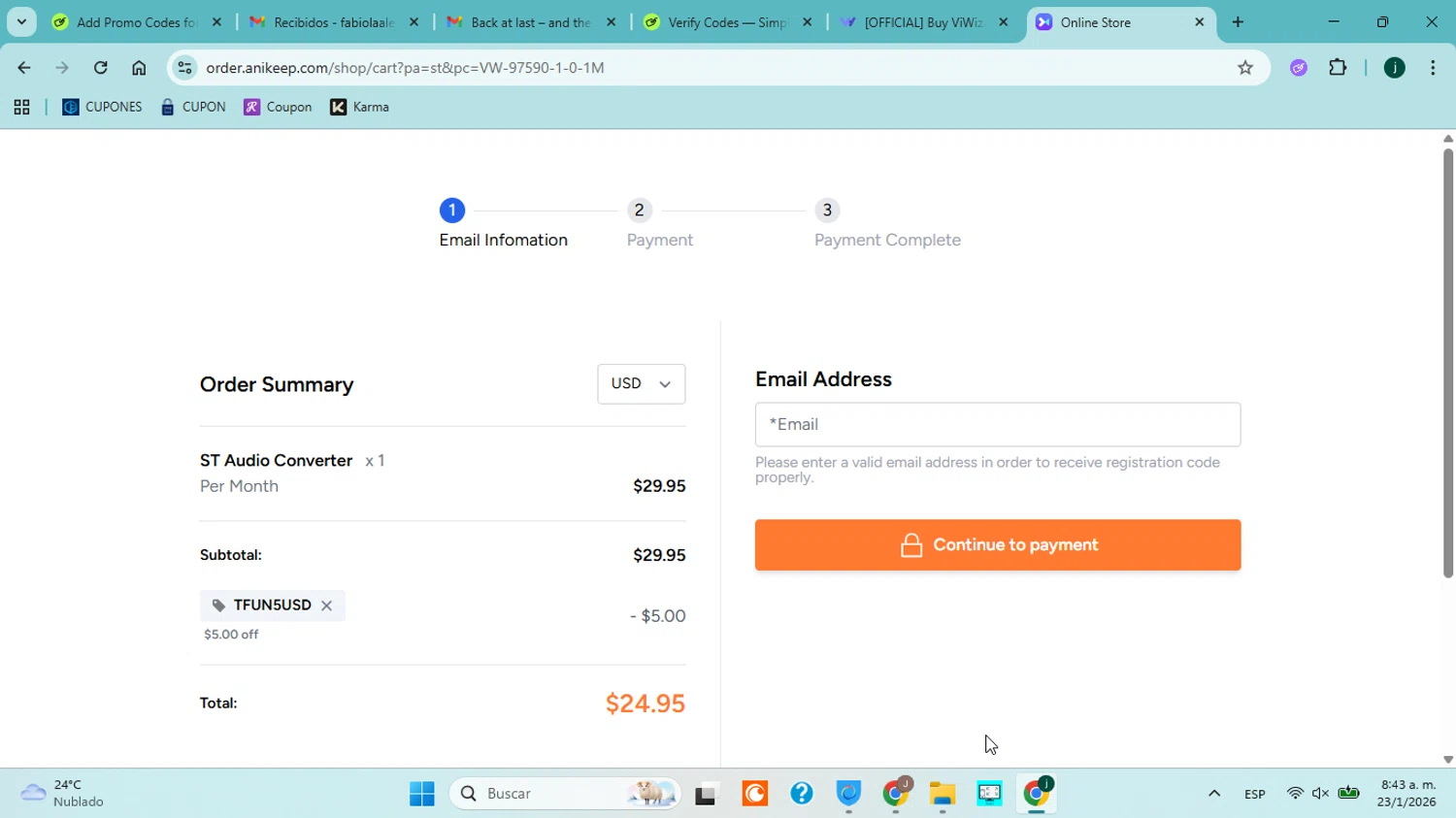
Task: Open File Explorer from taskbar
Action: (x=943, y=794)
